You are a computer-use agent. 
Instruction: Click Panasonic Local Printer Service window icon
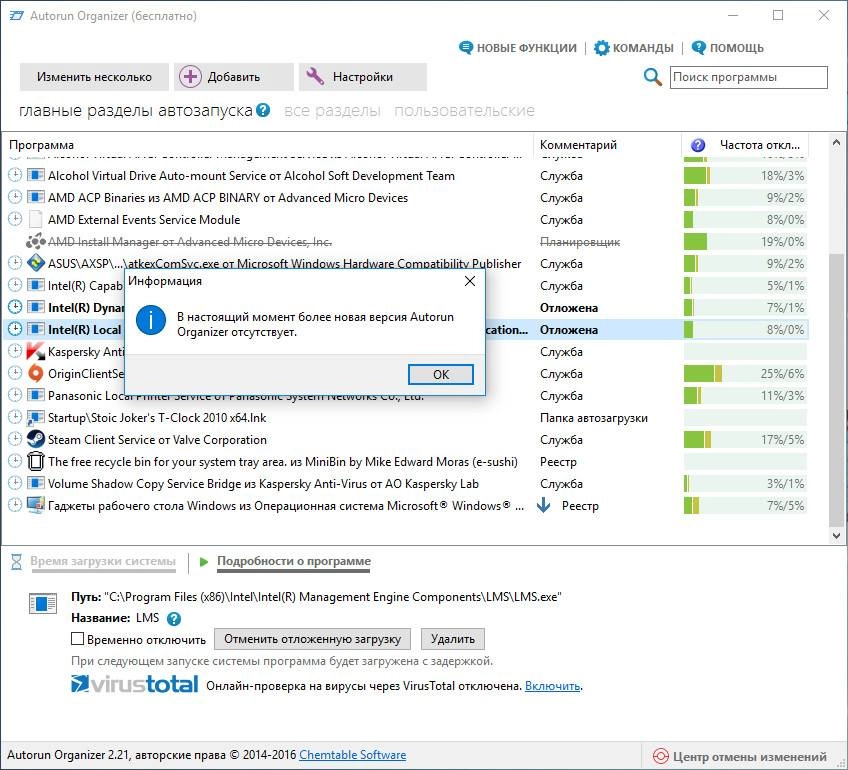pos(36,395)
